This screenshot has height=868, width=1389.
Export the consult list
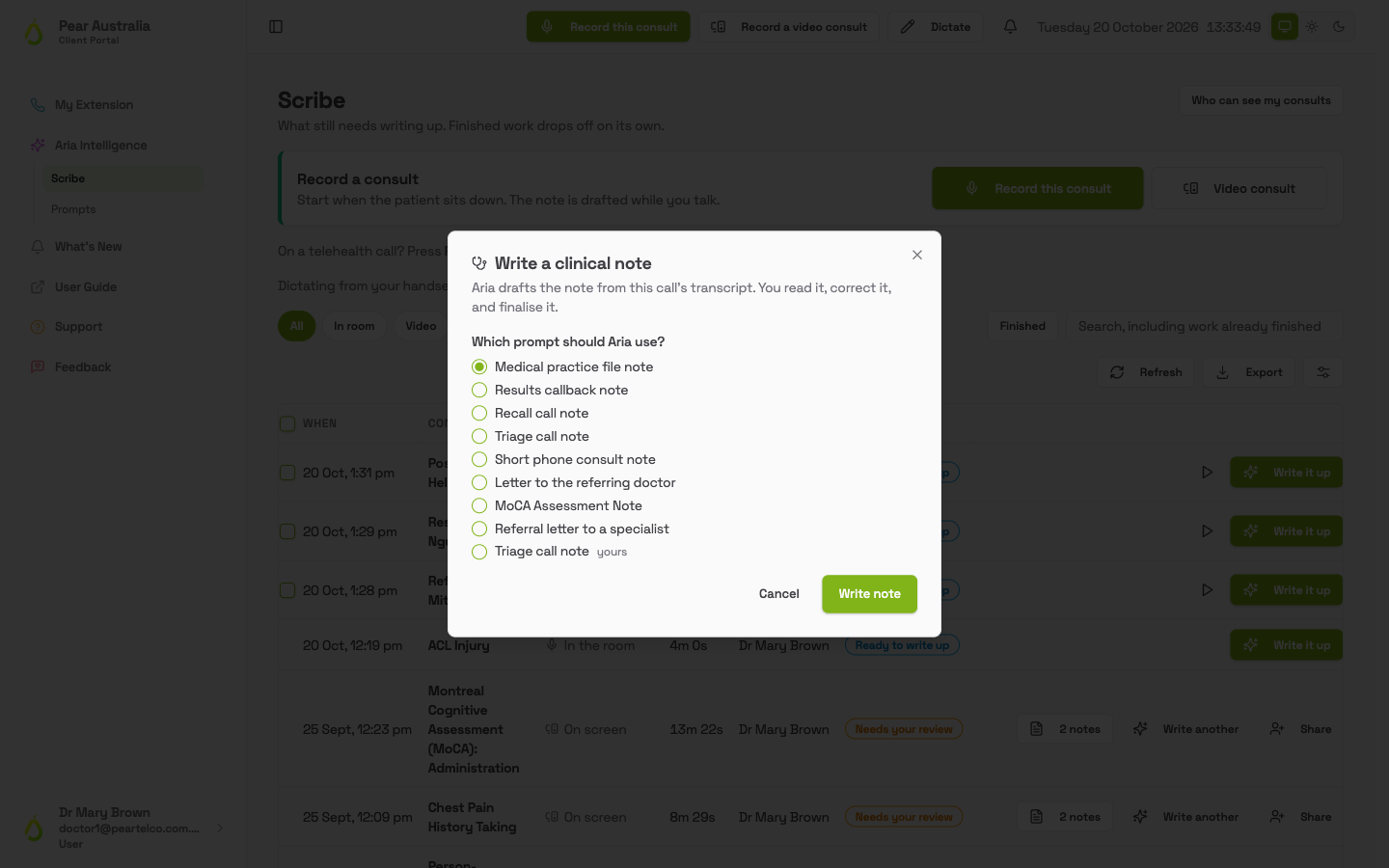1250,372
